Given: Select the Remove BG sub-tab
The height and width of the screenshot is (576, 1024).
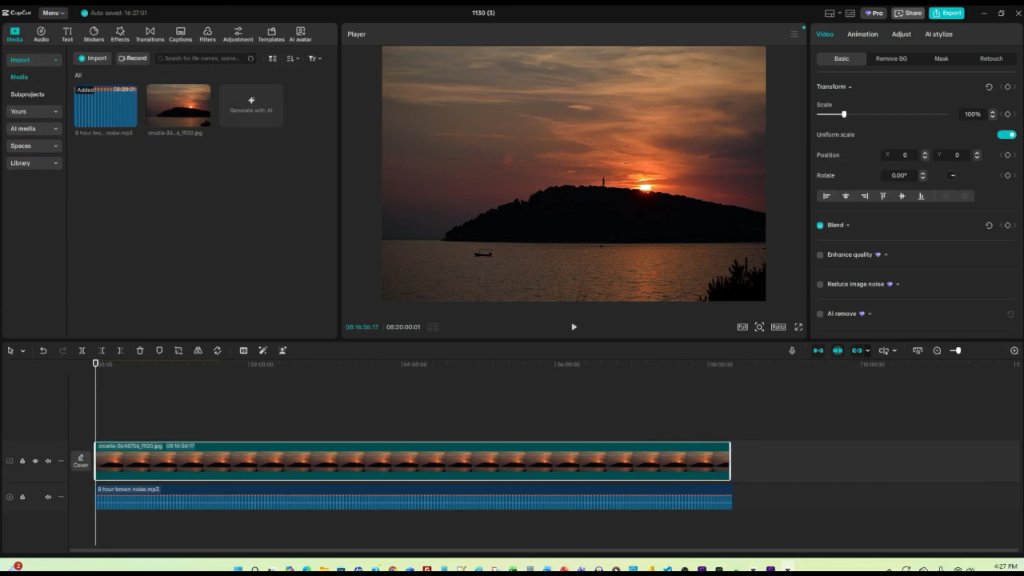Looking at the screenshot, I should (891, 59).
